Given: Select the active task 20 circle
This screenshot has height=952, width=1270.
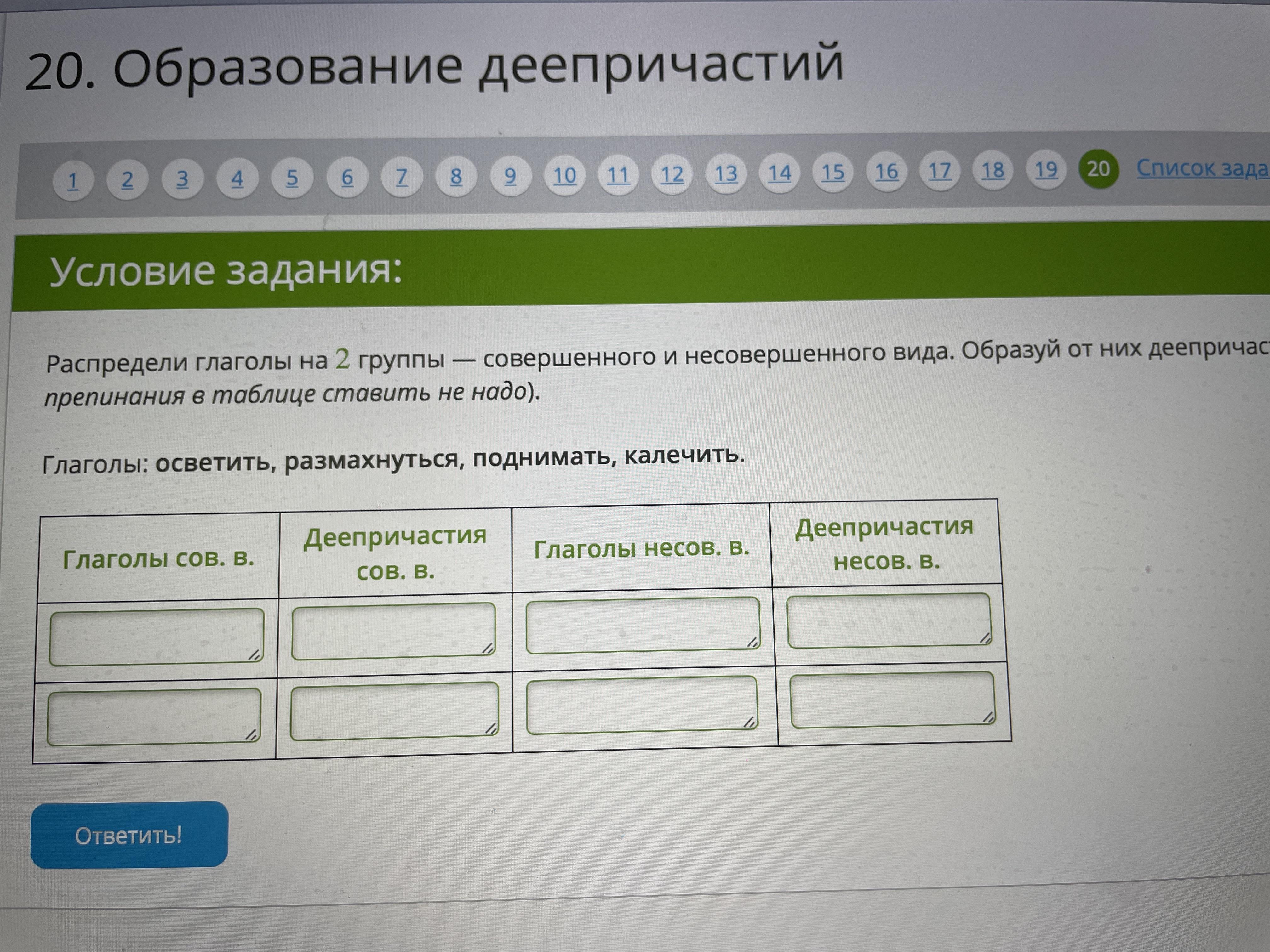Looking at the screenshot, I should [x=1098, y=169].
